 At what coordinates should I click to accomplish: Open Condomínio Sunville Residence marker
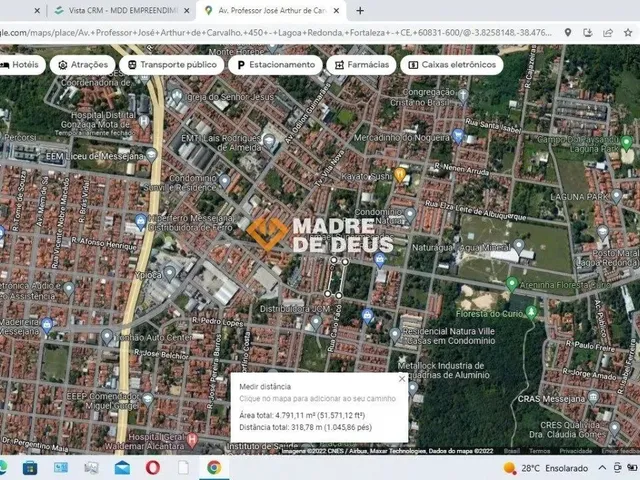224,180
